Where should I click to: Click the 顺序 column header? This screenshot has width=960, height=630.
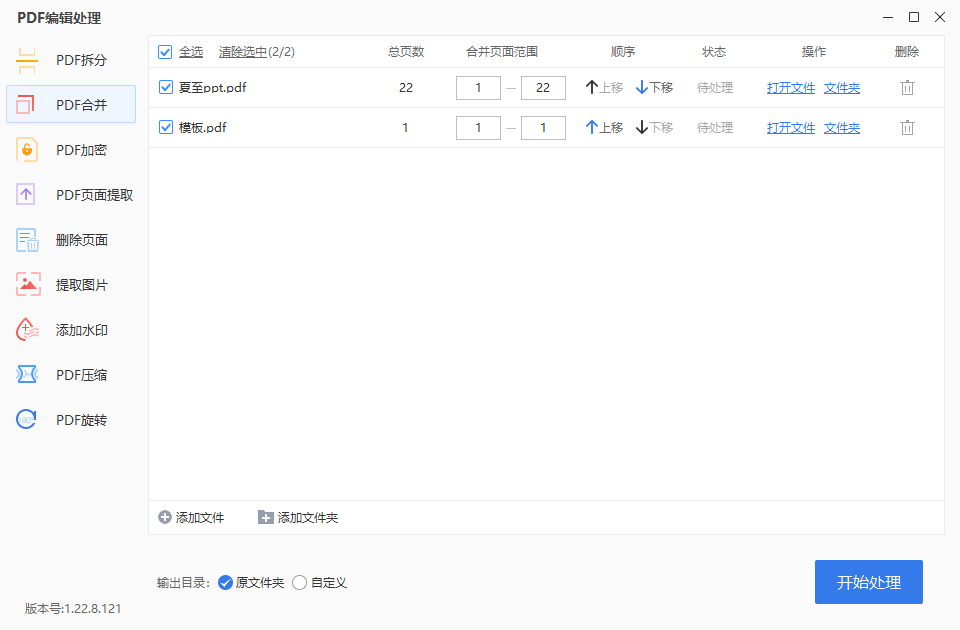[623, 51]
